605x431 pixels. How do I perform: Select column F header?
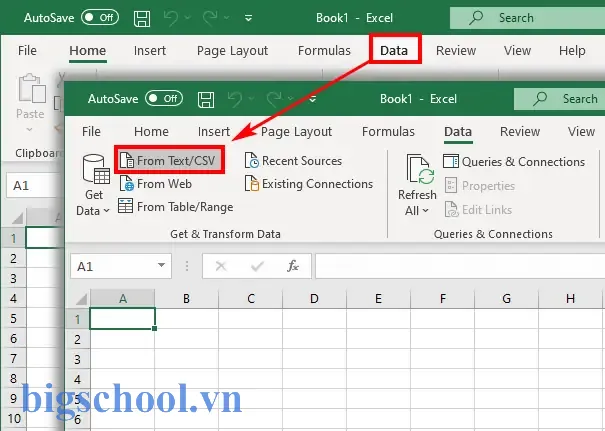point(442,299)
